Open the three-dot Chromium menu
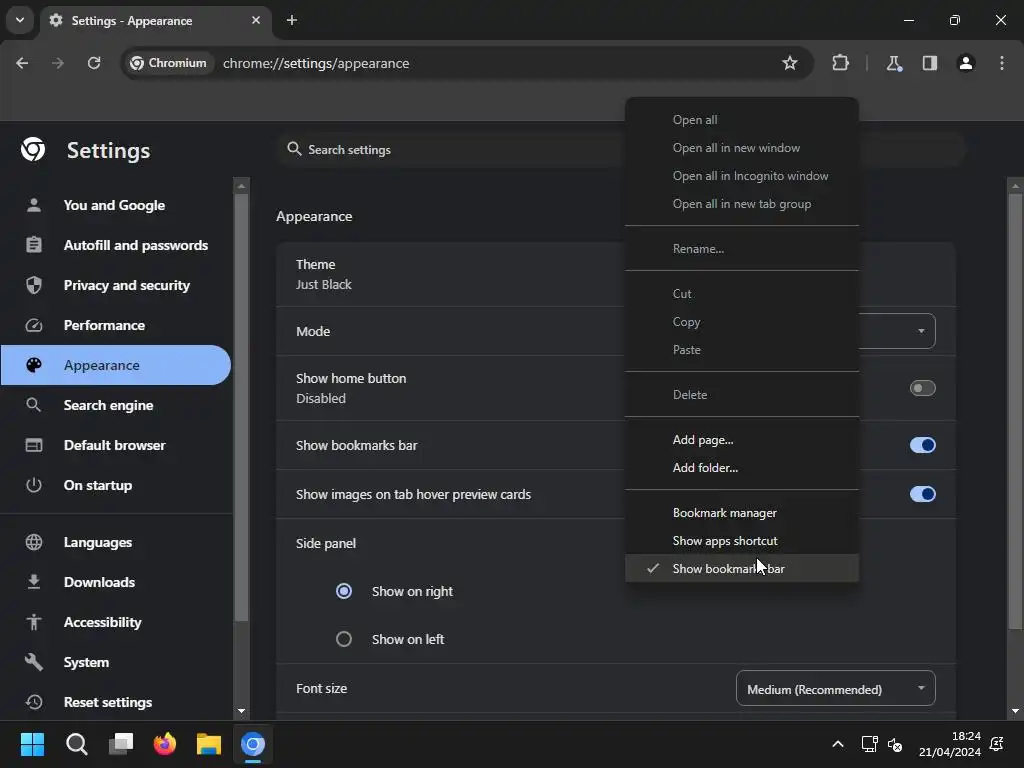 click(1002, 63)
